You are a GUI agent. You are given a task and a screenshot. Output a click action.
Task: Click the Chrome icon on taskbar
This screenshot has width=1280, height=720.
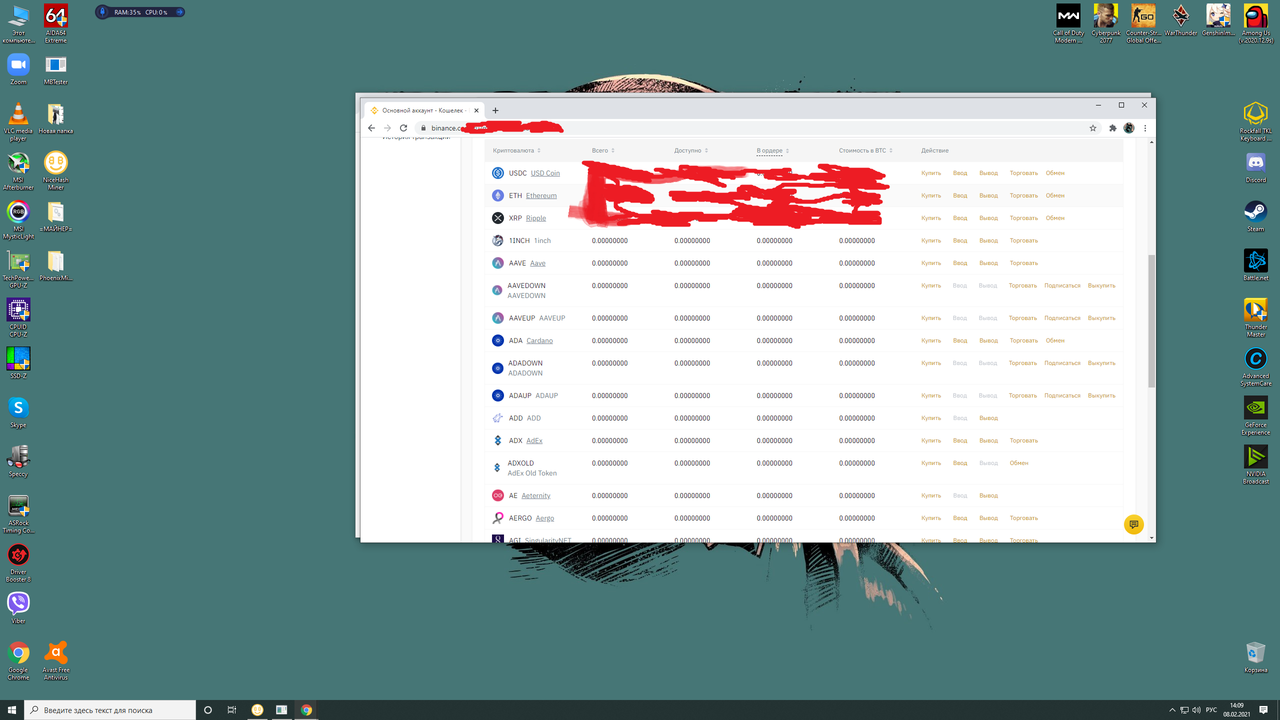tap(306, 710)
